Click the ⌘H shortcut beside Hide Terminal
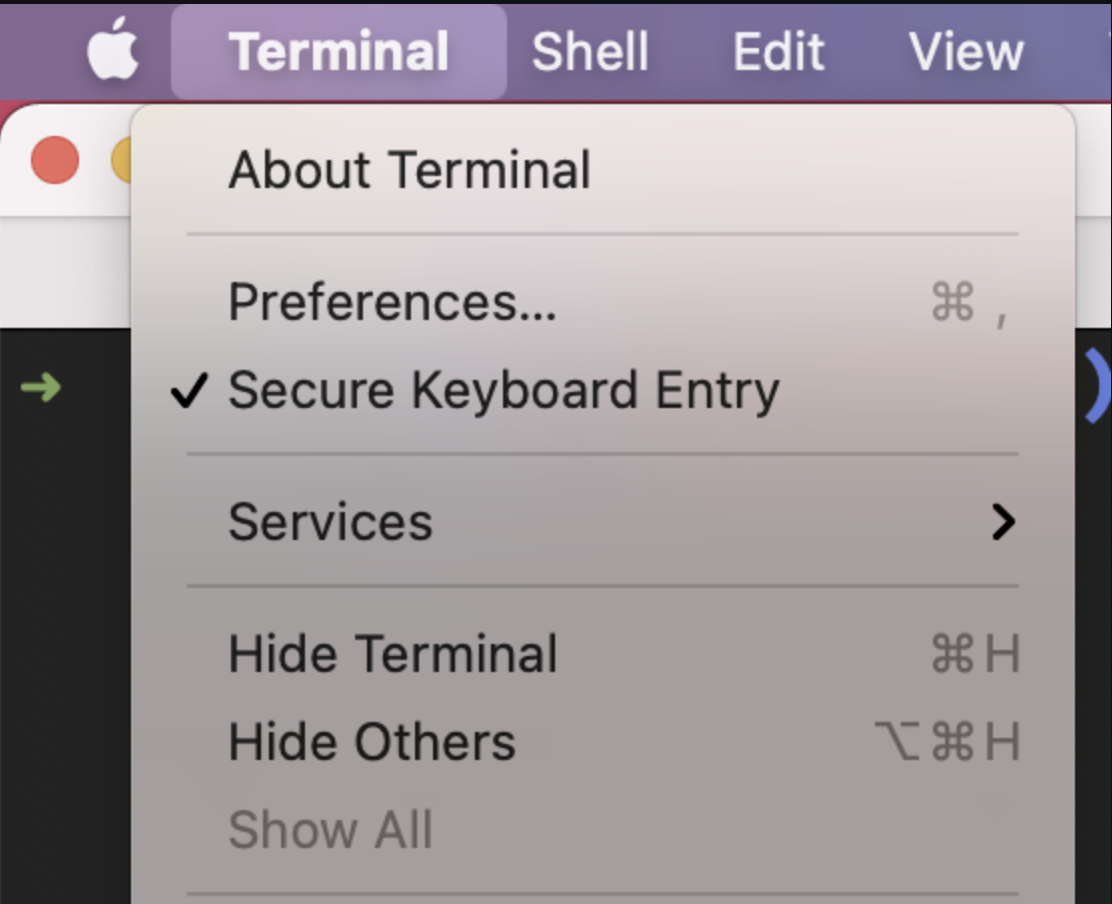This screenshot has width=1112, height=904. tap(975, 654)
